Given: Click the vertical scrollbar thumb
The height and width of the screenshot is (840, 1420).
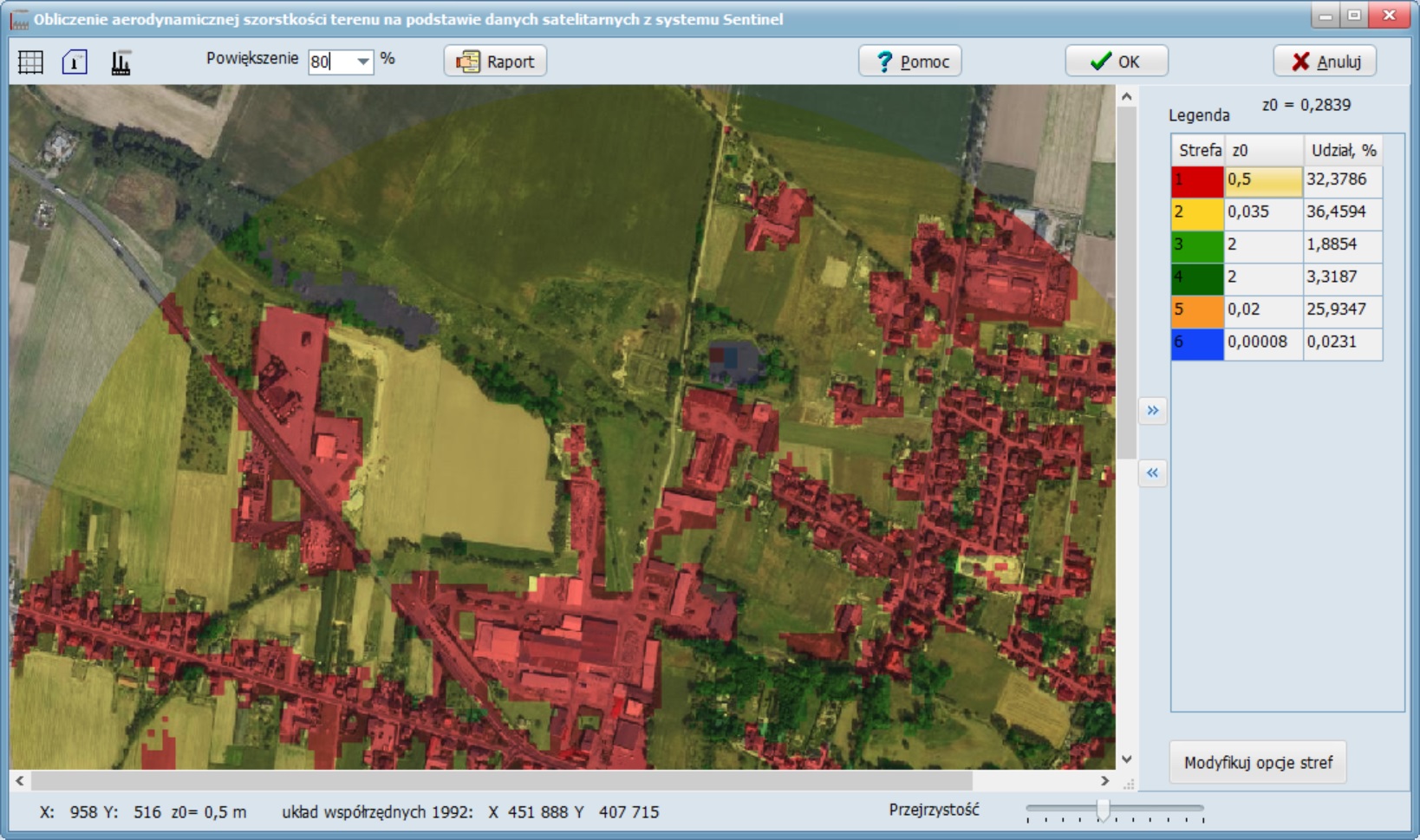Looking at the screenshot, I should (1126, 283).
